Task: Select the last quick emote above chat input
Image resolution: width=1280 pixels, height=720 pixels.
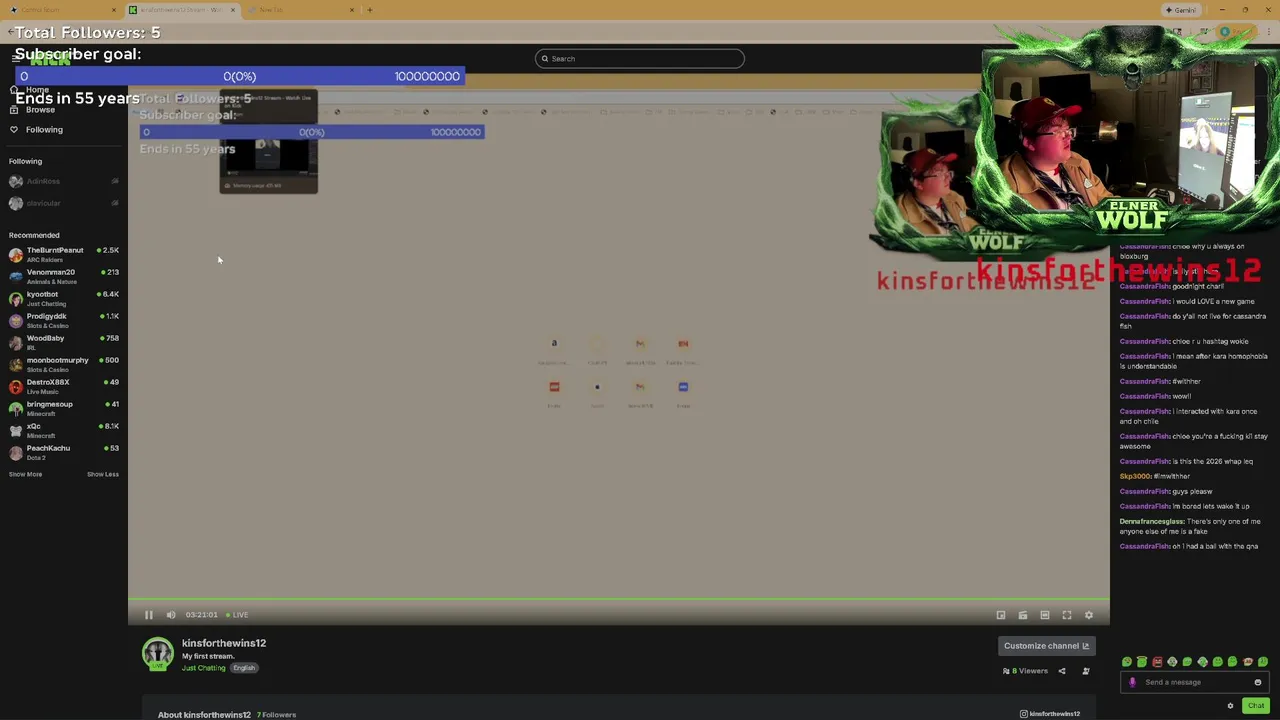Action: (1263, 662)
